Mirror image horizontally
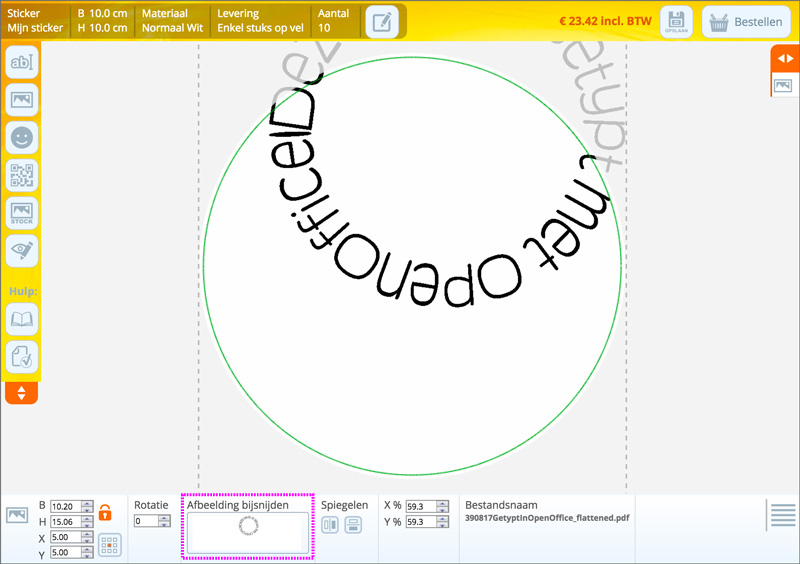 [x=330, y=525]
